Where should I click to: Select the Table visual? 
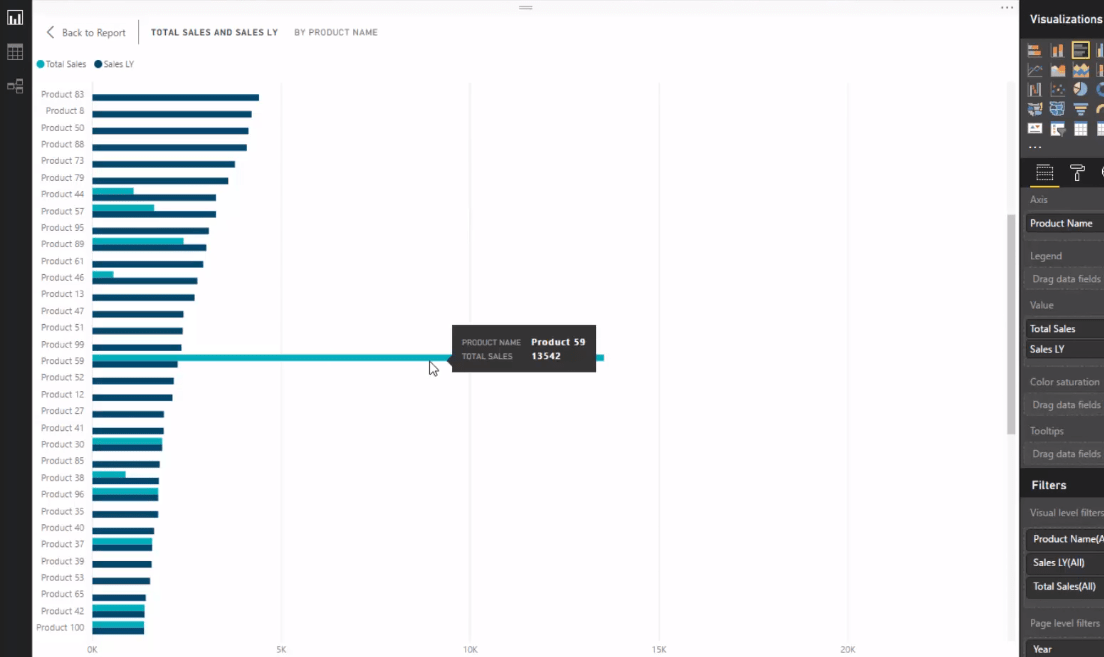click(x=1080, y=129)
